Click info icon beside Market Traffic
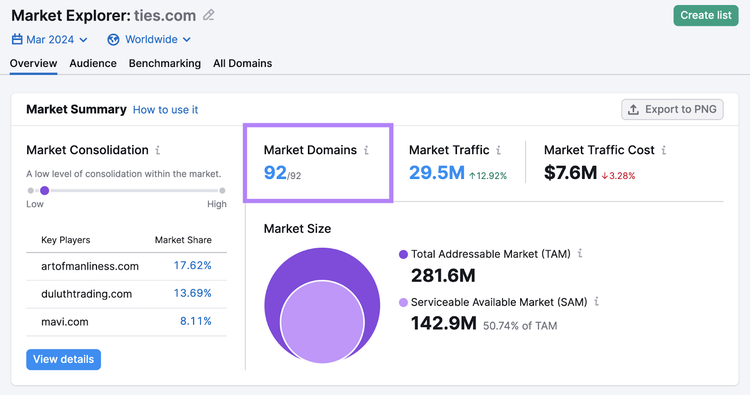This screenshot has height=395, width=750. [x=498, y=150]
